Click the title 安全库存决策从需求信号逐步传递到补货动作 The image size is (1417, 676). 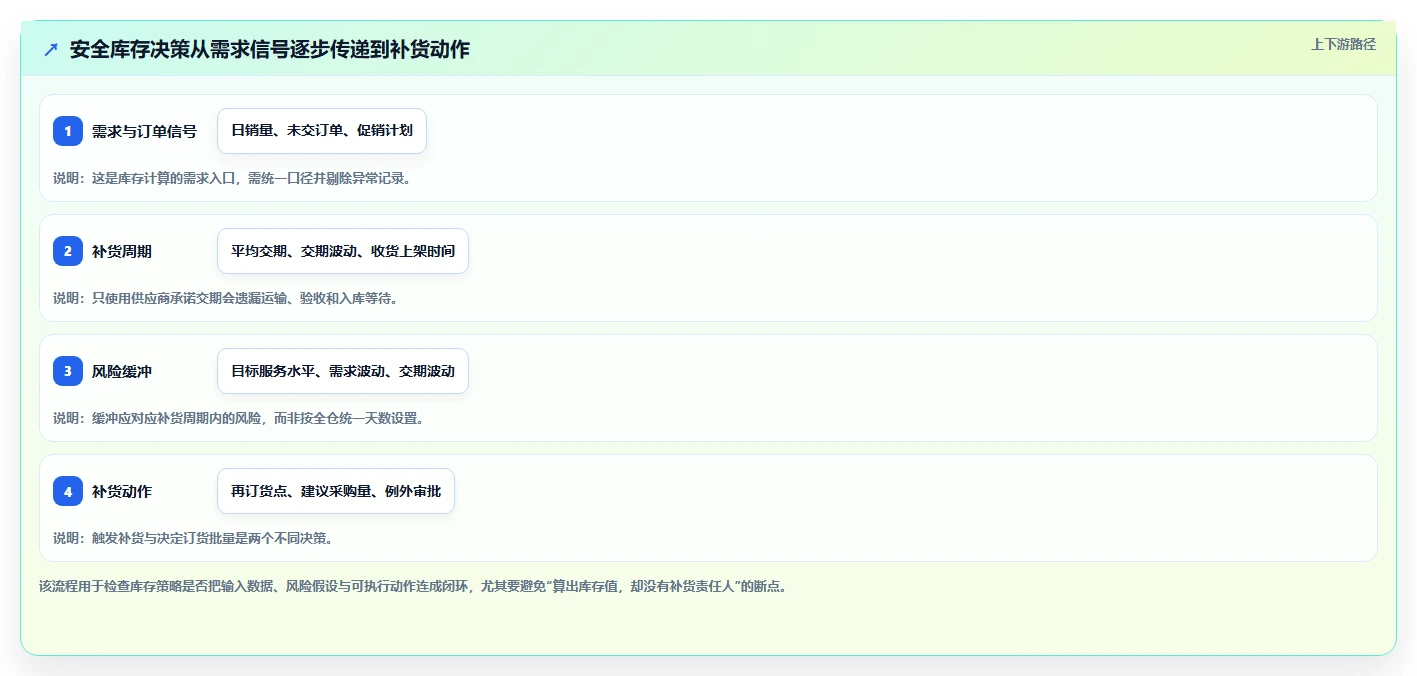(269, 49)
